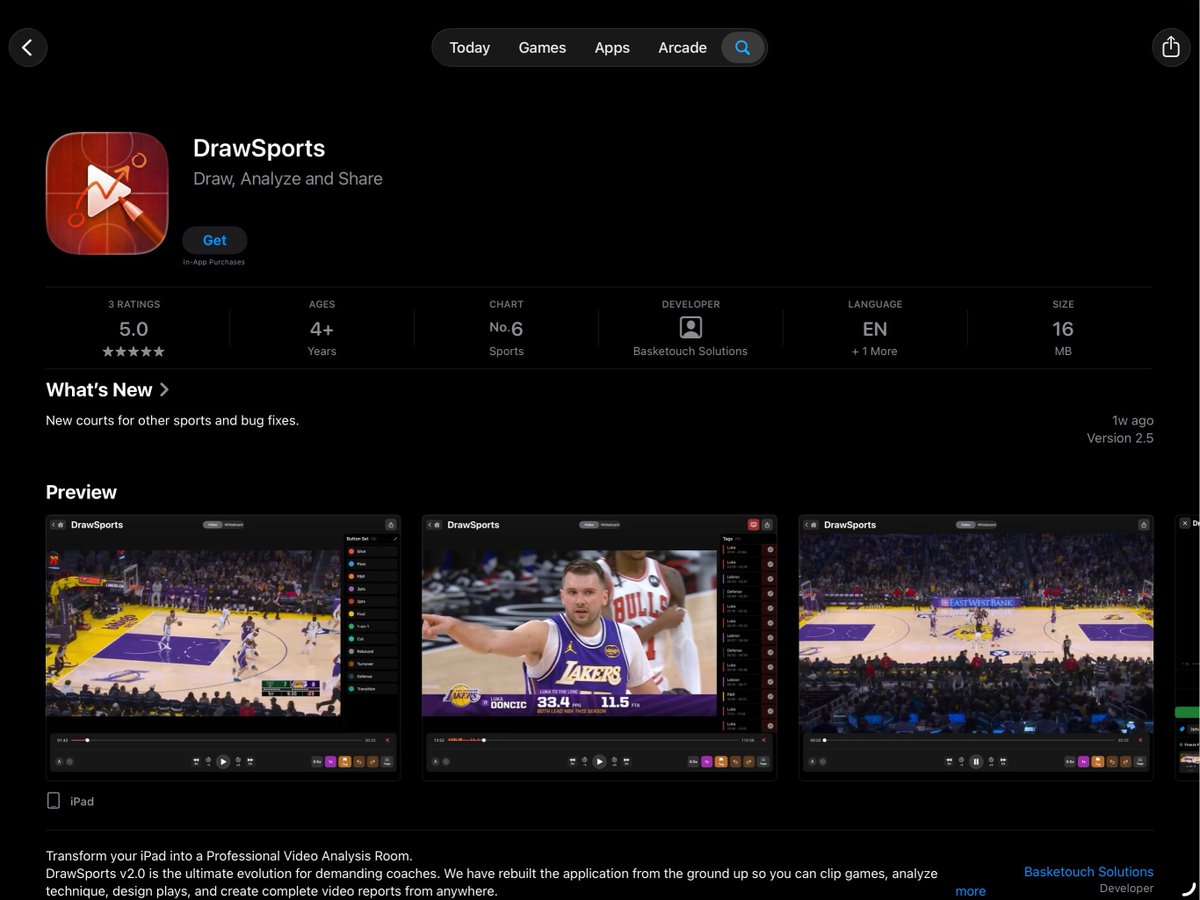Switch to the Games tab

click(x=542, y=47)
